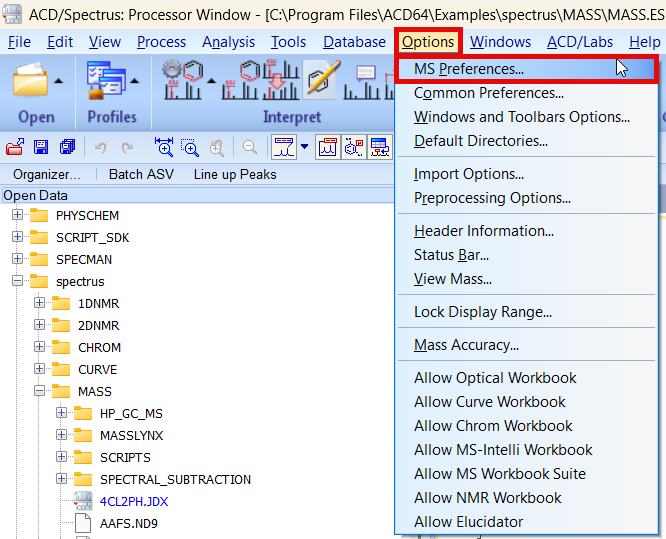Open the peak labels icon dropdown arrow
Image resolution: width=666 pixels, height=539 pixels.
pos(304,147)
